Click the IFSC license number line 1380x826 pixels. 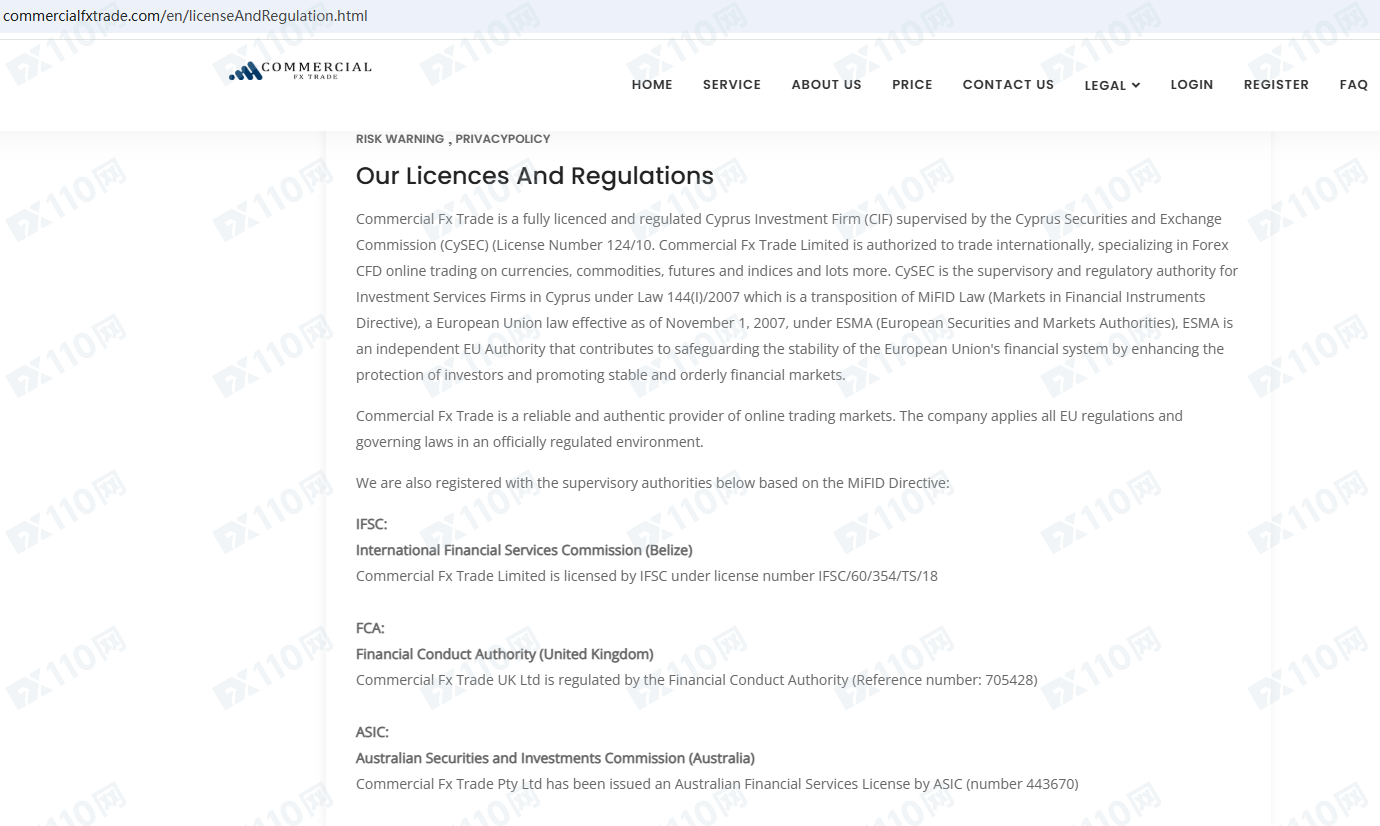pos(647,576)
